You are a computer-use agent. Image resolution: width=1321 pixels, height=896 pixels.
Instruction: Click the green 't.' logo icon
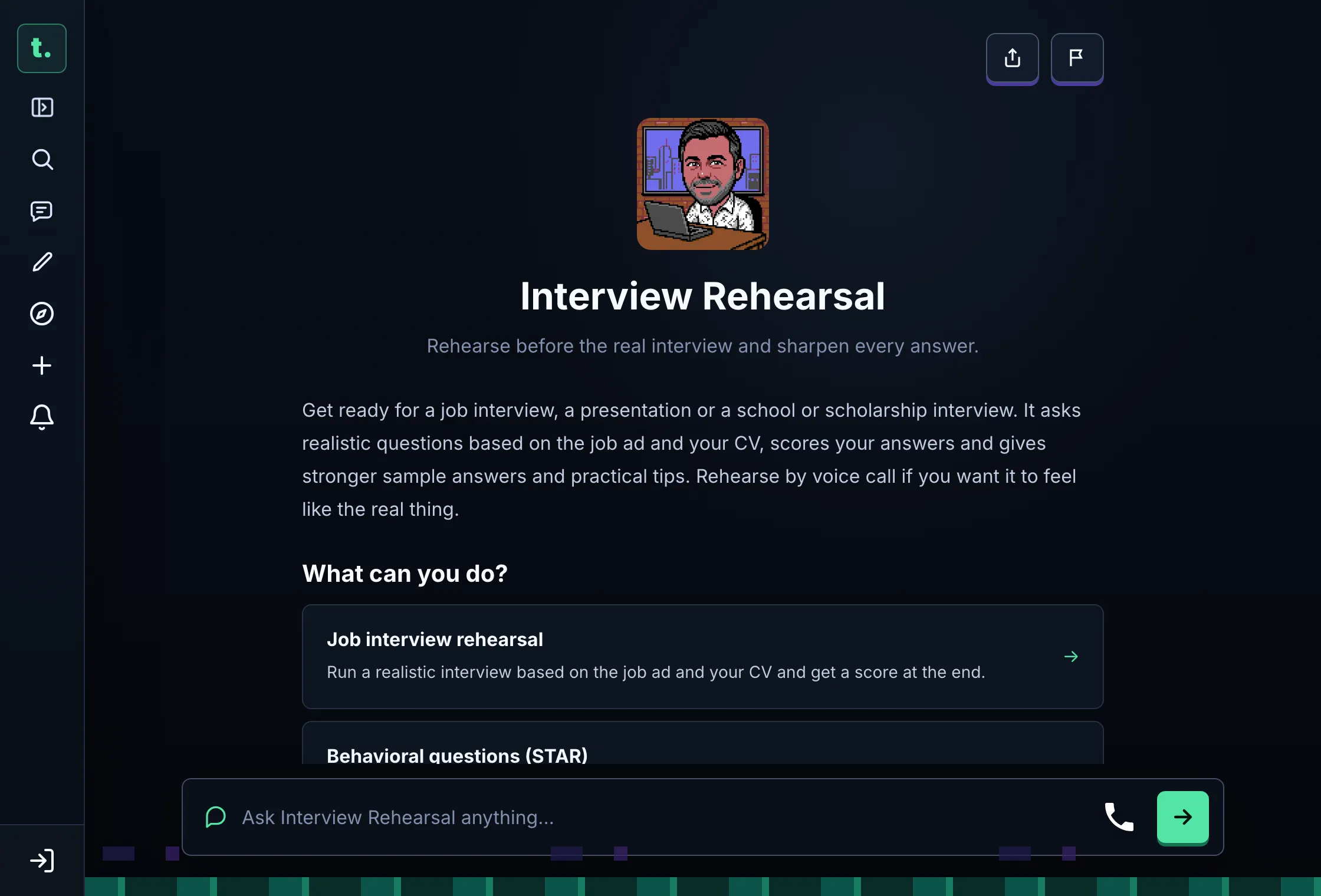[42, 48]
